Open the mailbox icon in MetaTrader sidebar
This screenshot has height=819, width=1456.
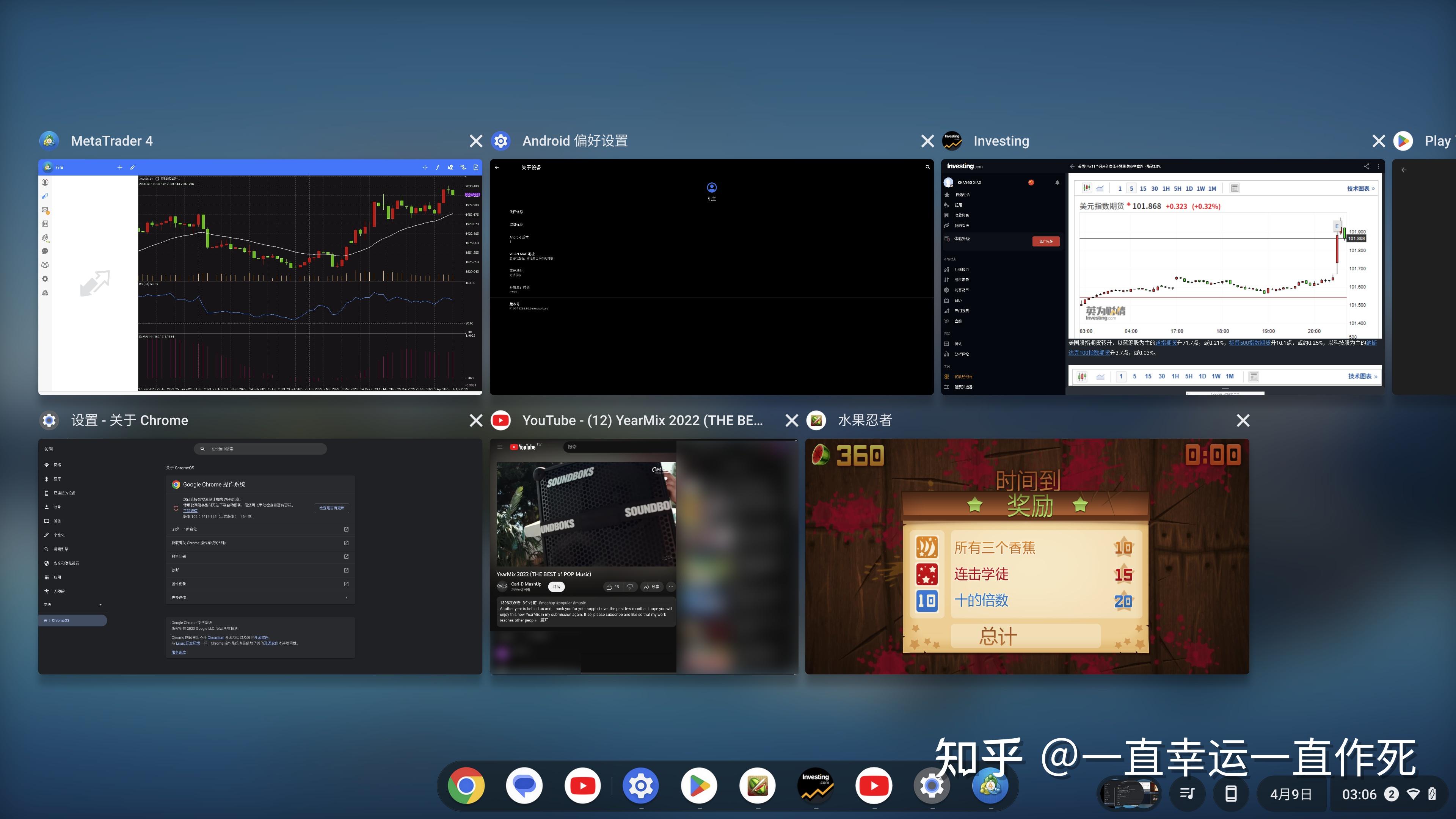coord(45,210)
